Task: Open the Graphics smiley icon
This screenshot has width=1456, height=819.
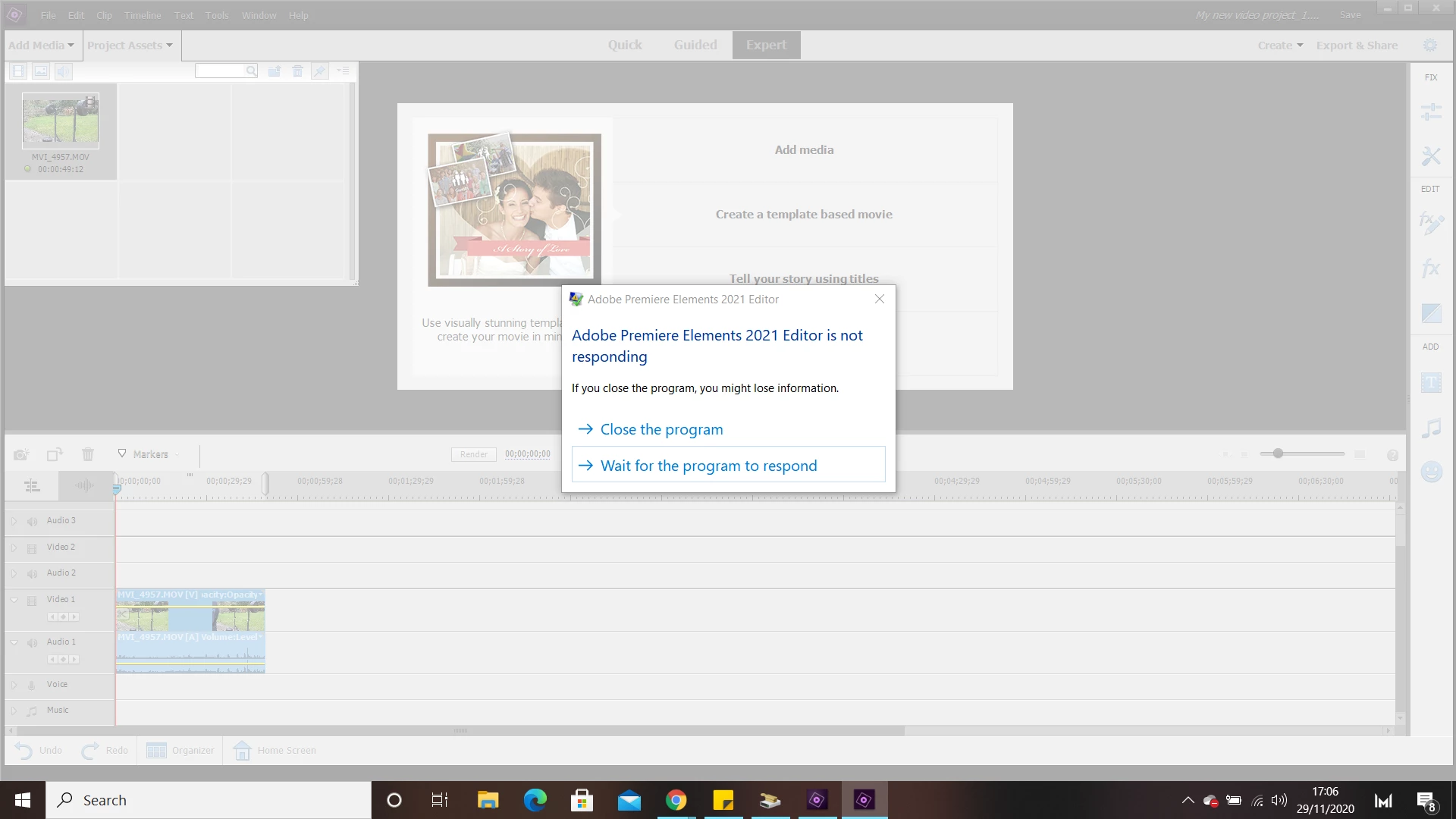Action: point(1430,472)
